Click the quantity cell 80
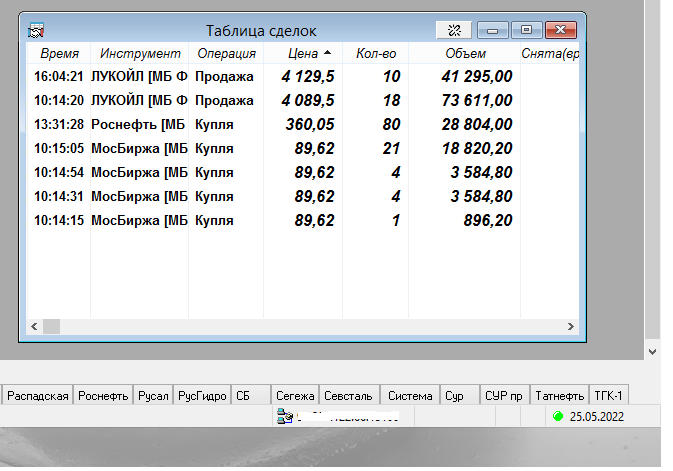The width and height of the screenshot is (673, 471). [391, 125]
